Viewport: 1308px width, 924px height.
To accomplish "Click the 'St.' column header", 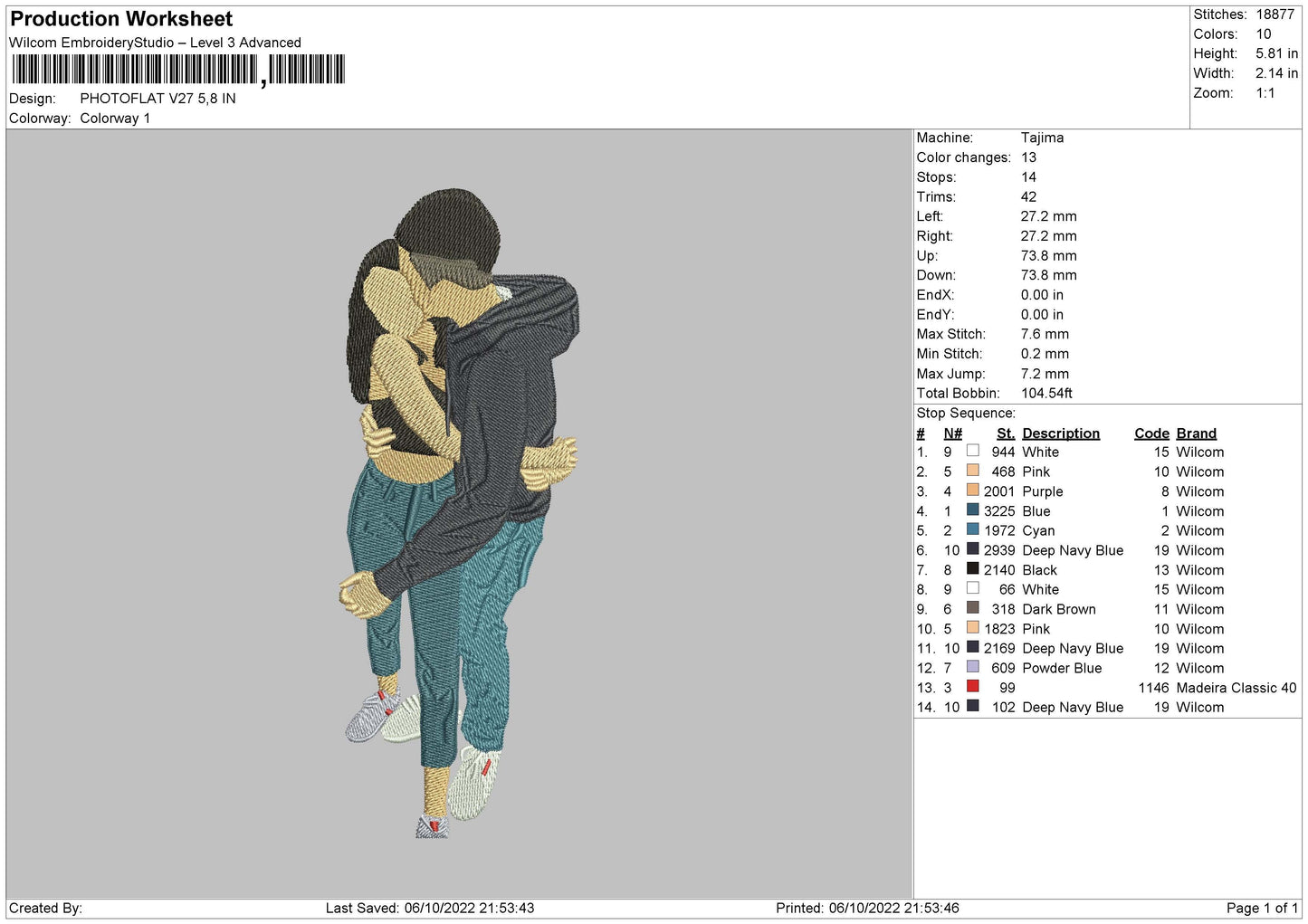I will [1005, 433].
